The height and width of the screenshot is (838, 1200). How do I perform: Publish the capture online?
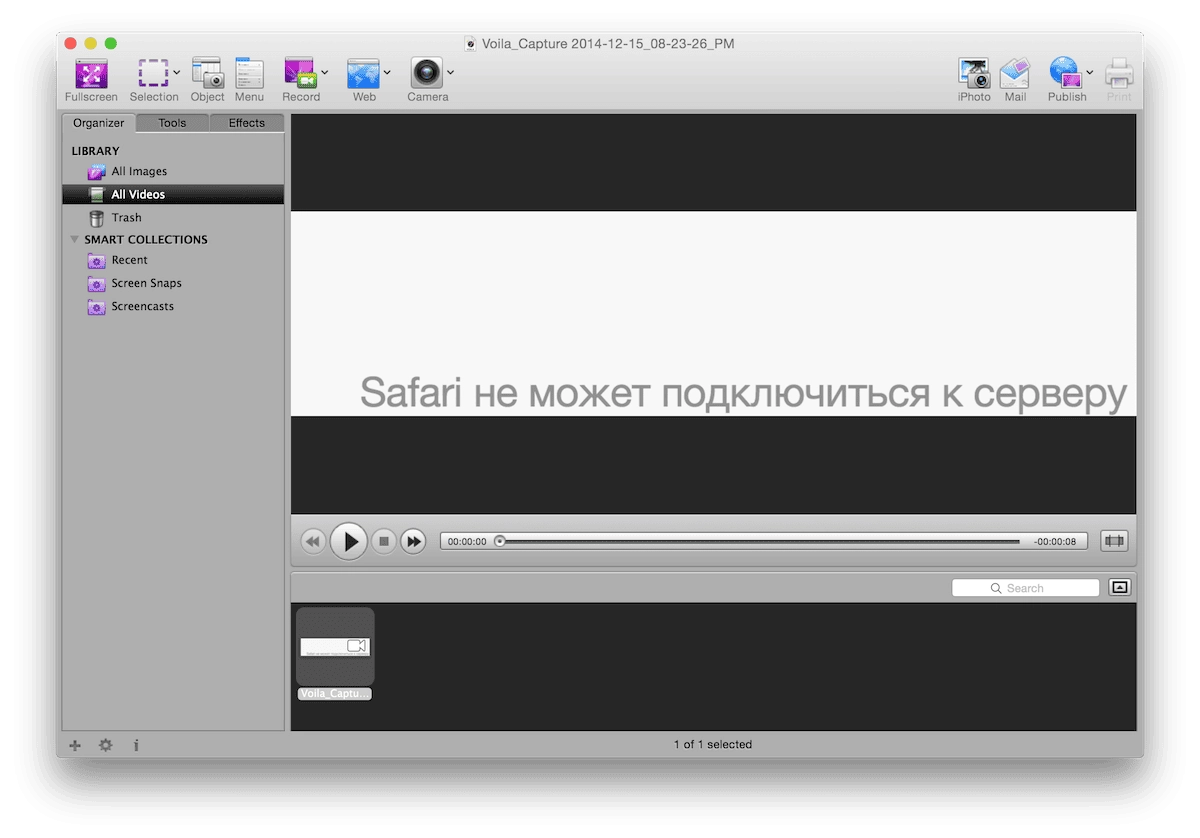tap(1066, 80)
